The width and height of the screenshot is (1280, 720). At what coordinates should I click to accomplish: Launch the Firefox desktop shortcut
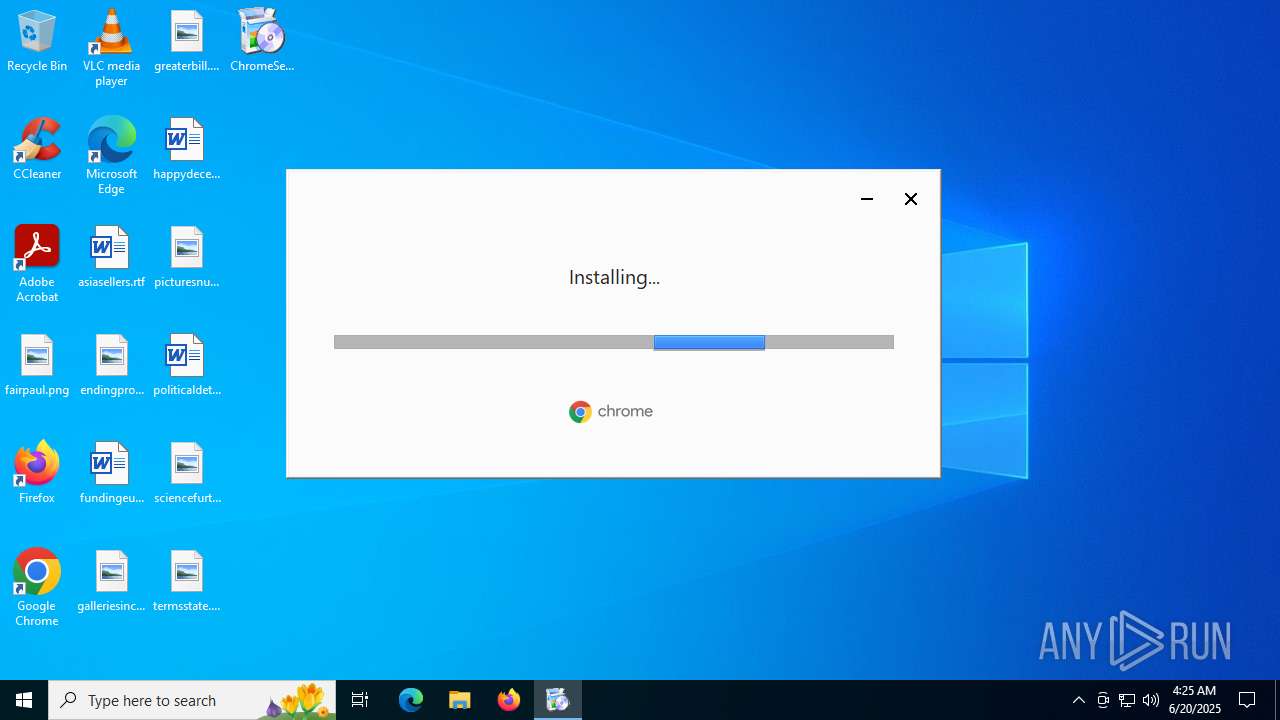37,474
